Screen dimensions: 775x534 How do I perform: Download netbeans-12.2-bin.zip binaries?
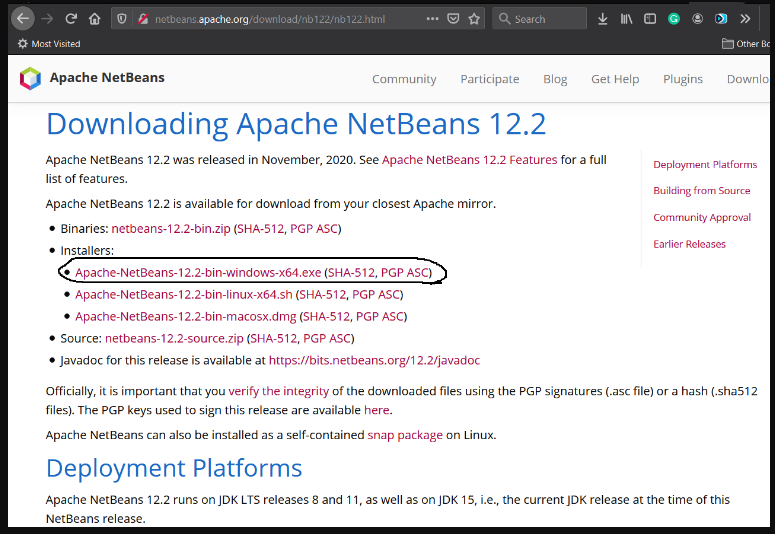click(171, 228)
